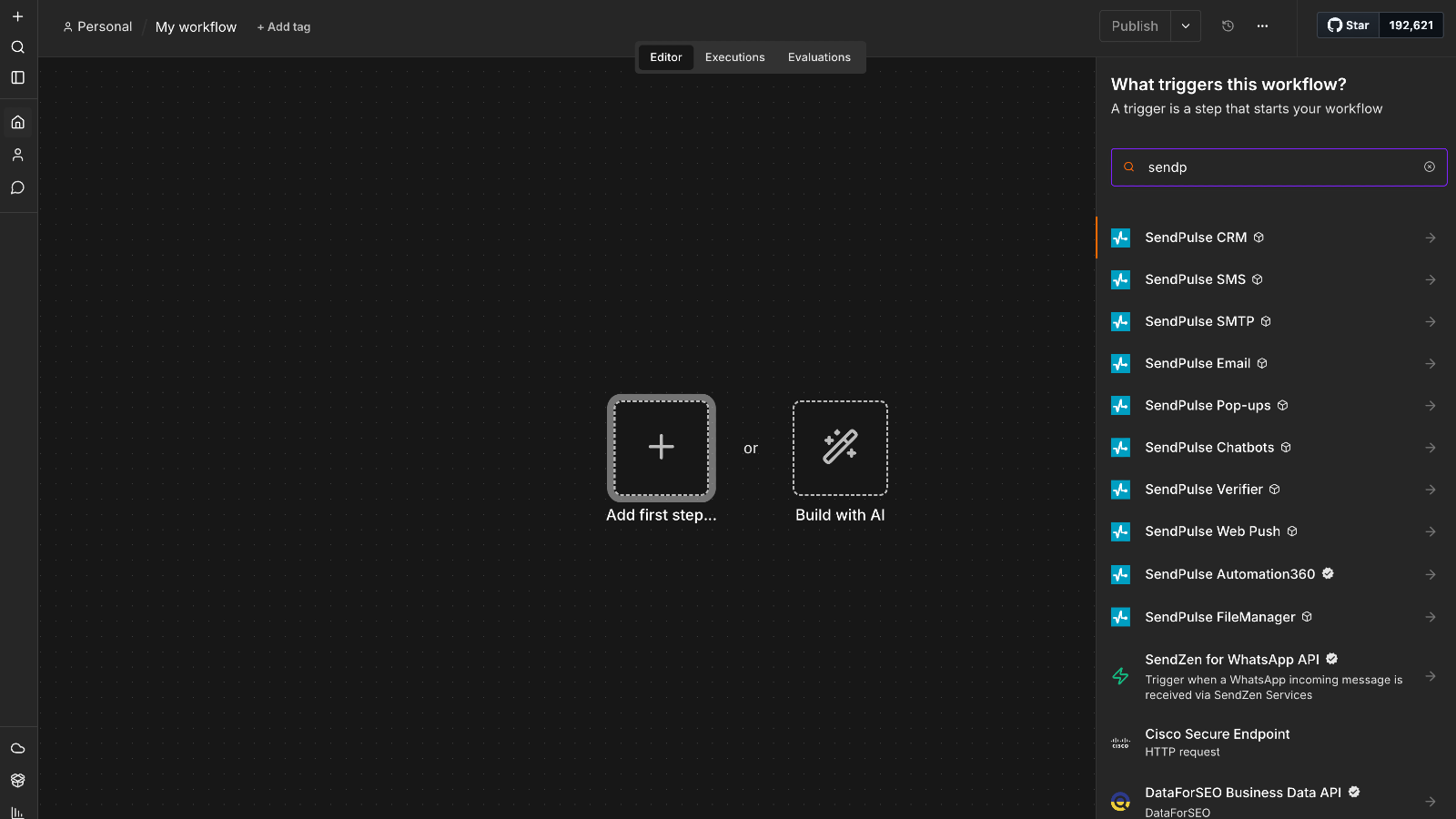This screenshot has width=1456, height=819.
Task: Open the Publish dropdown arrow
Action: 1186,26
